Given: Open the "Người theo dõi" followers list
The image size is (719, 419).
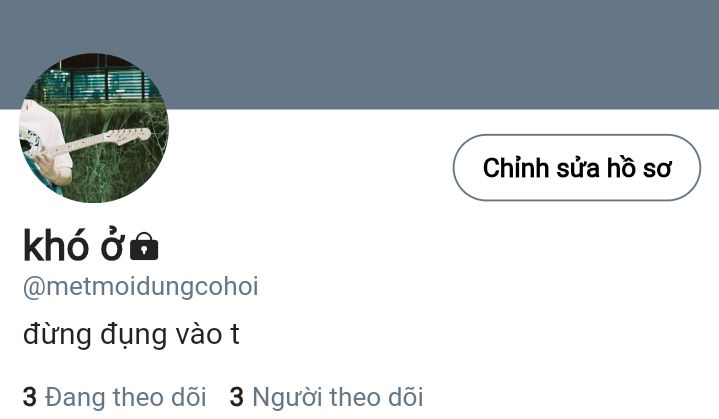Looking at the screenshot, I should coord(326,397).
